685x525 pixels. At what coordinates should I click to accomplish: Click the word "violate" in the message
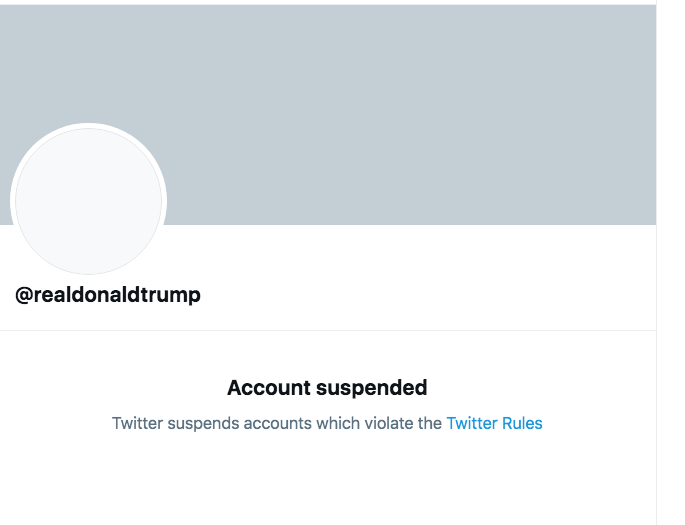[389, 423]
